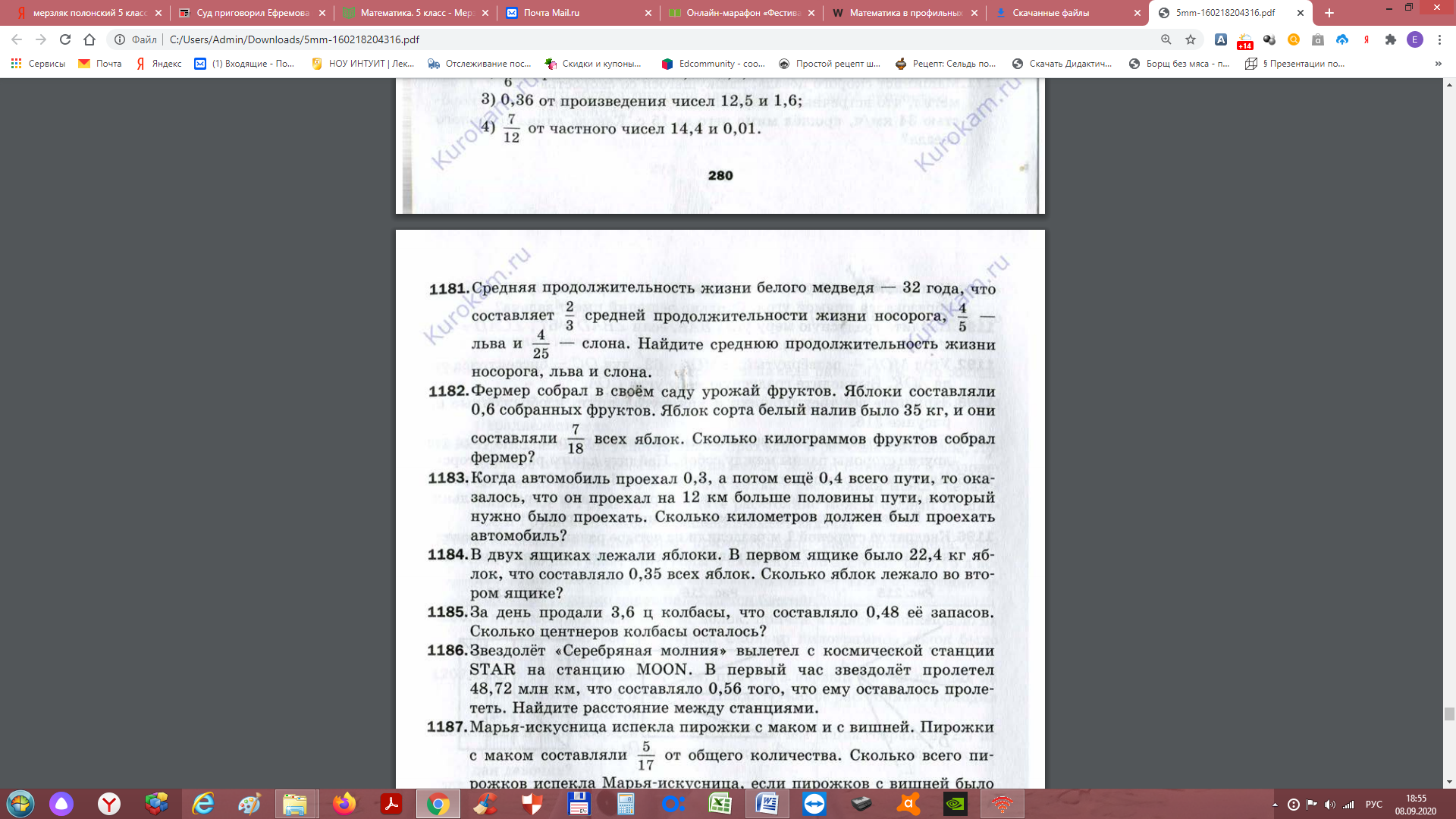Open the Chrome three-dot menu
The height and width of the screenshot is (819, 1456).
pos(1439,39)
